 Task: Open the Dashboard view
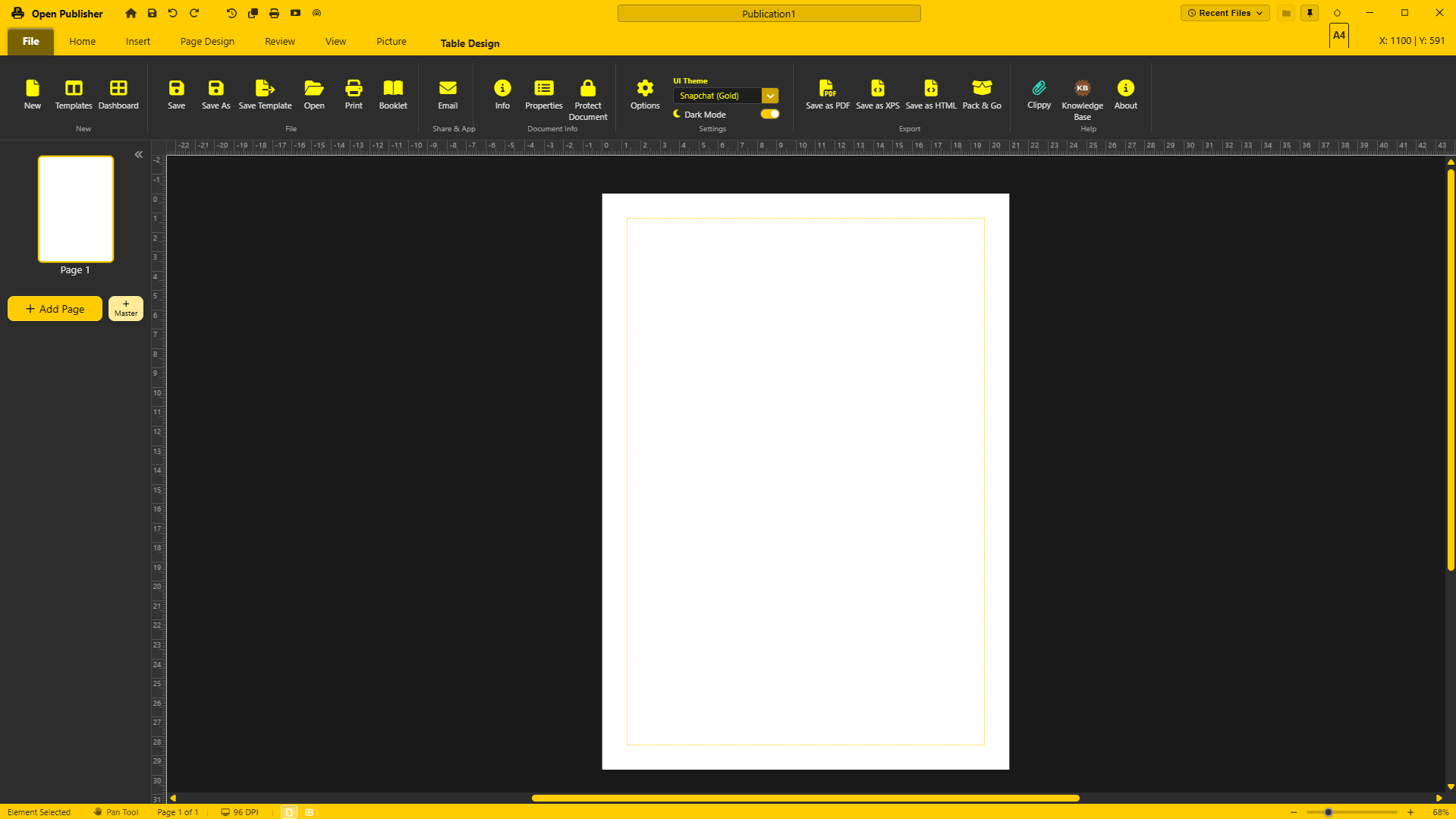click(118, 95)
